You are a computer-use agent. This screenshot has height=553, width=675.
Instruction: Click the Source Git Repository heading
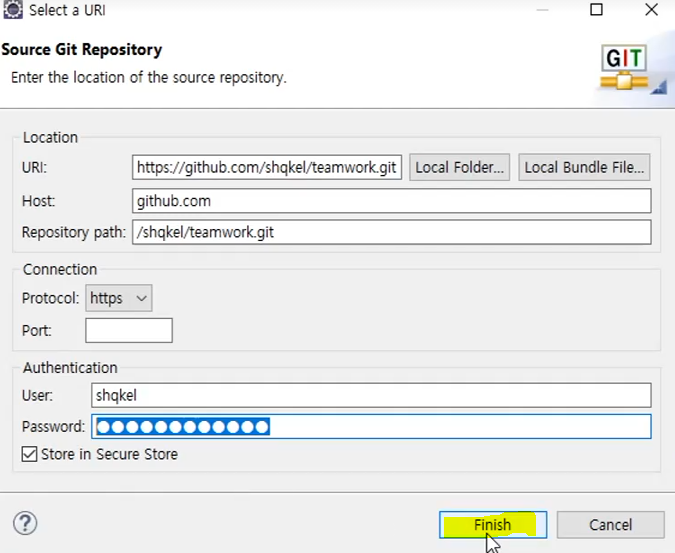(82, 49)
